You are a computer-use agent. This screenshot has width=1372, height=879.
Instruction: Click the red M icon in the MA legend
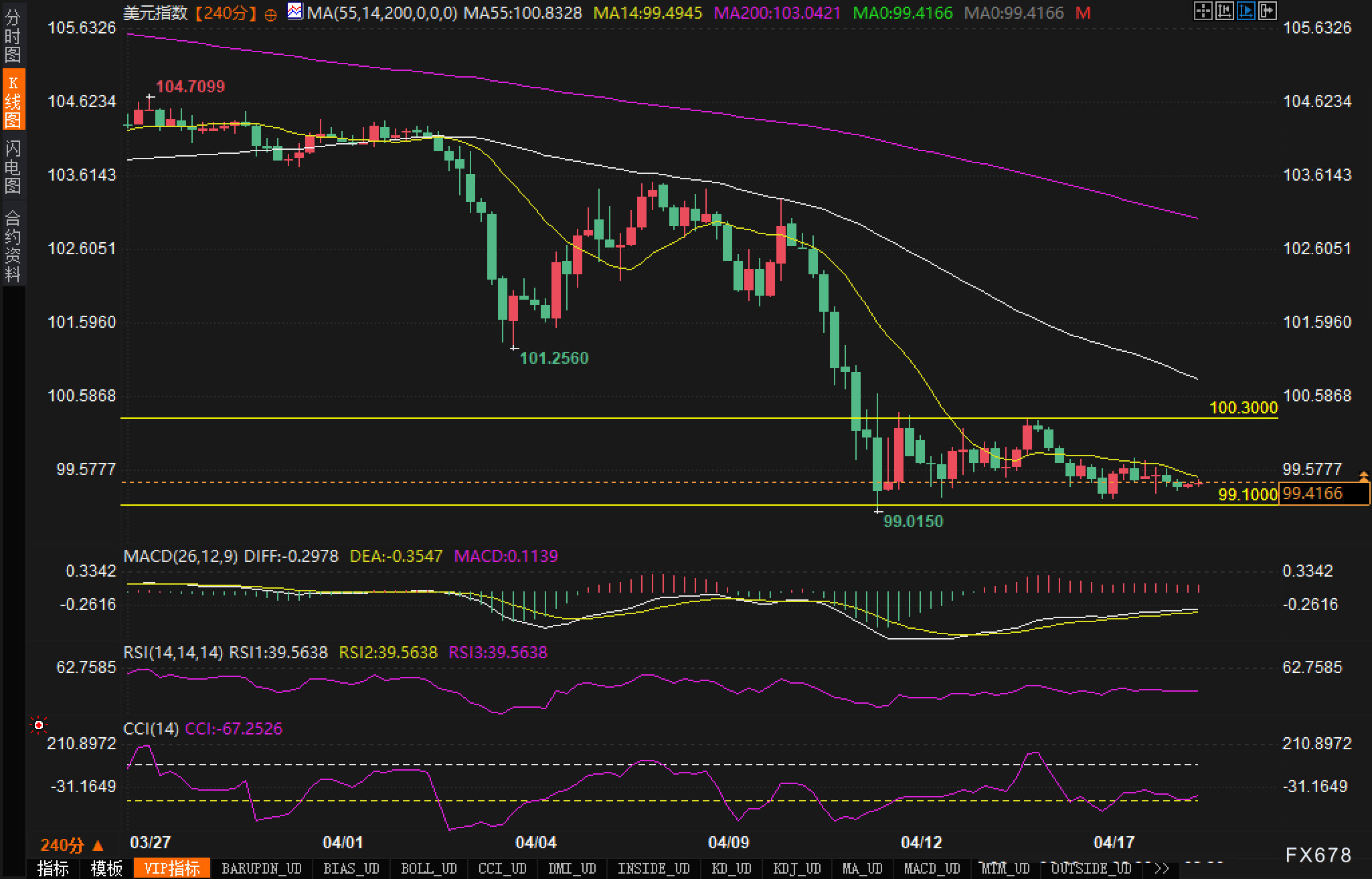(1084, 13)
